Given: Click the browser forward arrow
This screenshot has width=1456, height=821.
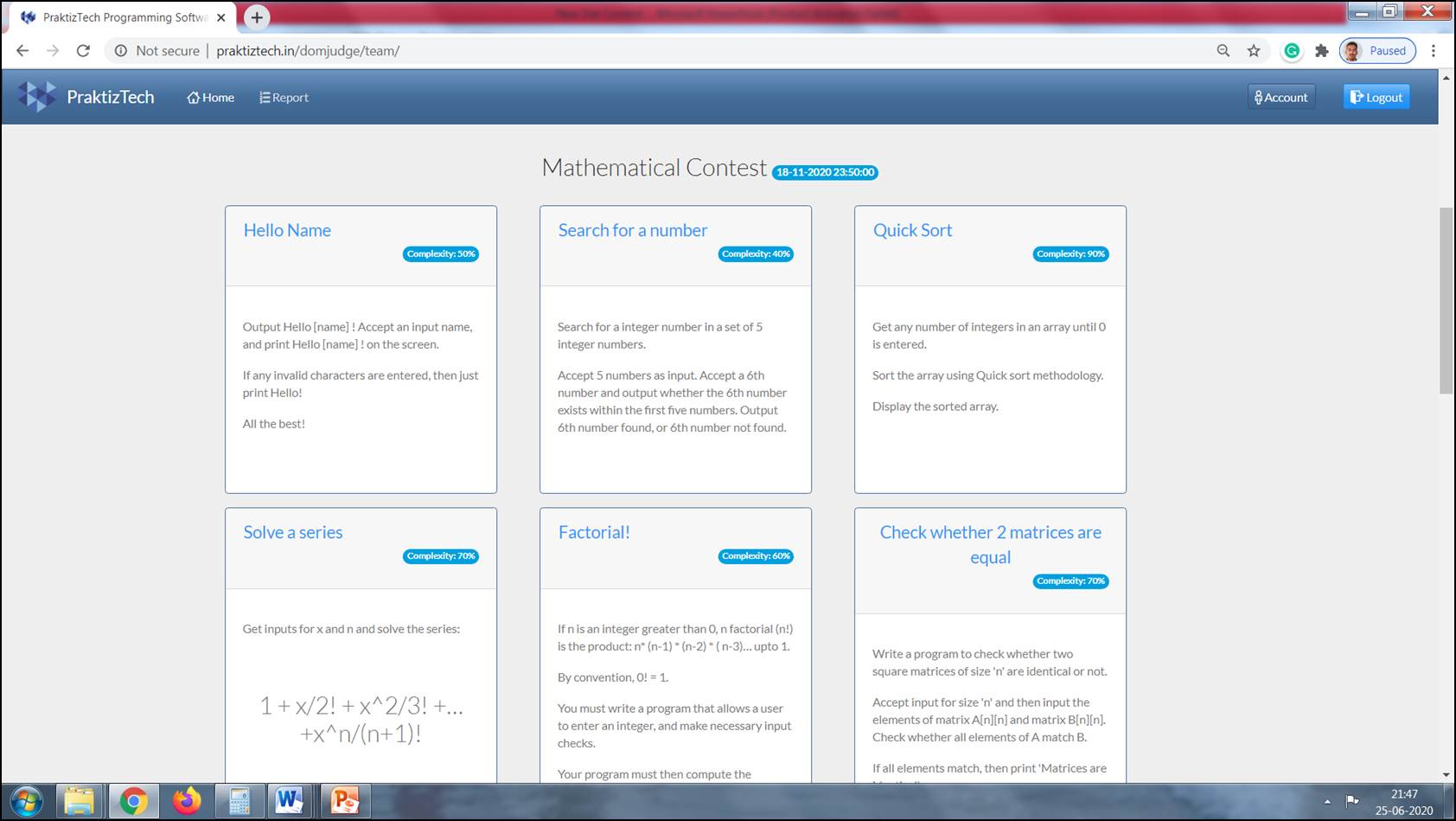Looking at the screenshot, I should pos(53,51).
